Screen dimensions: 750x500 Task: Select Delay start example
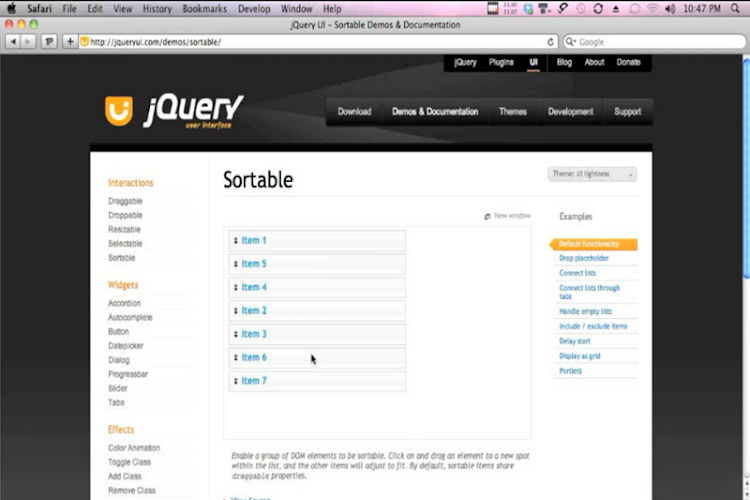point(574,341)
